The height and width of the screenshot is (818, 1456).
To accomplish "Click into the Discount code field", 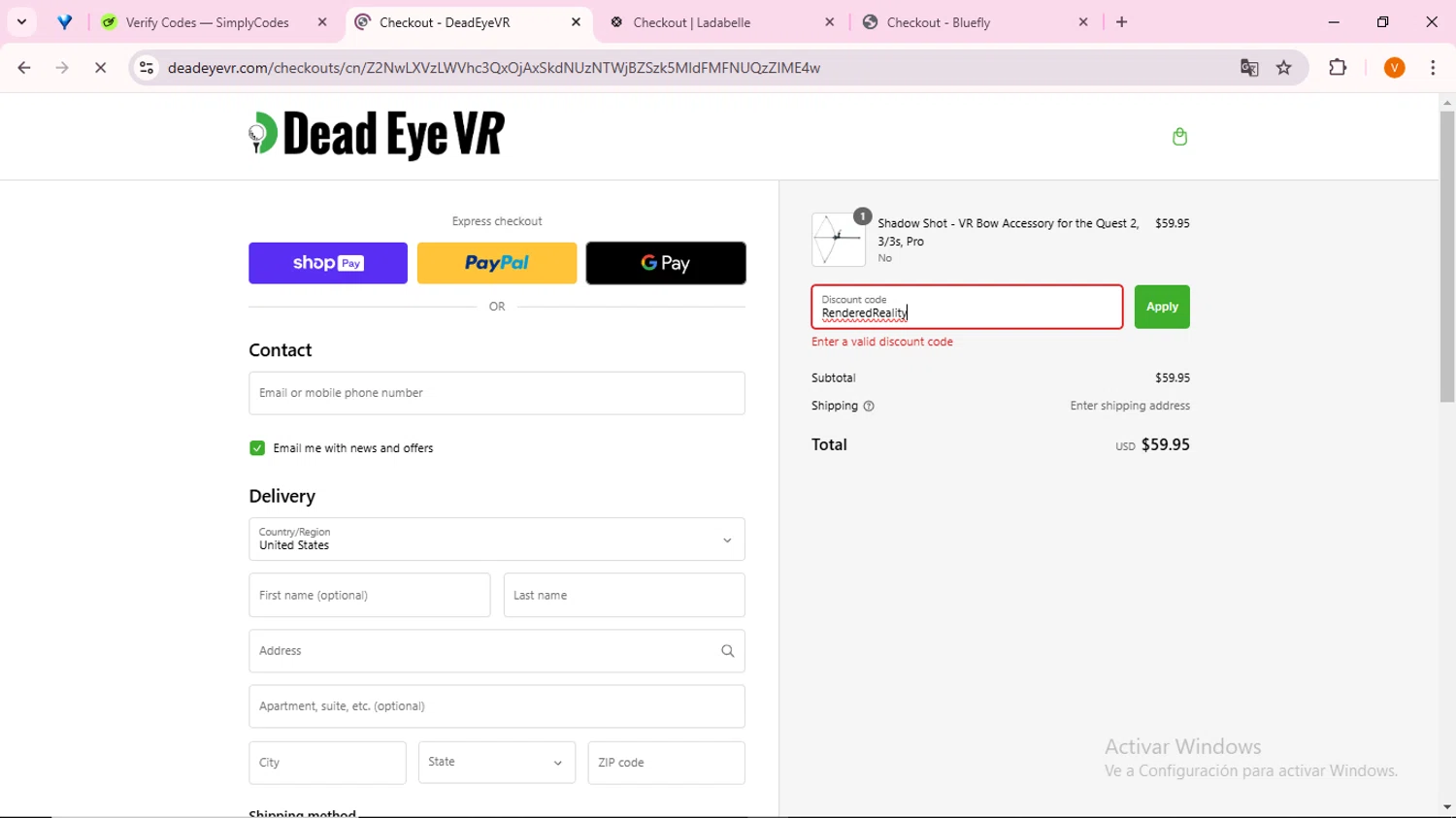I will point(967,307).
